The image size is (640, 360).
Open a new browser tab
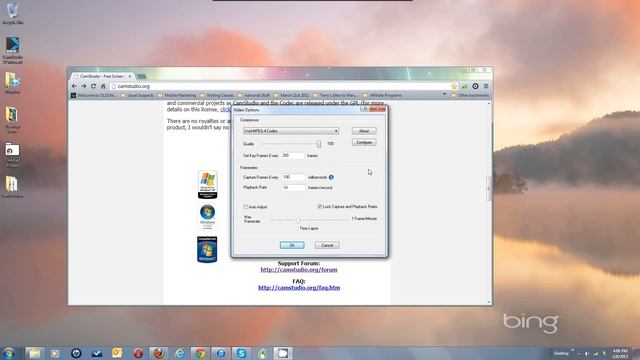[x=141, y=76]
